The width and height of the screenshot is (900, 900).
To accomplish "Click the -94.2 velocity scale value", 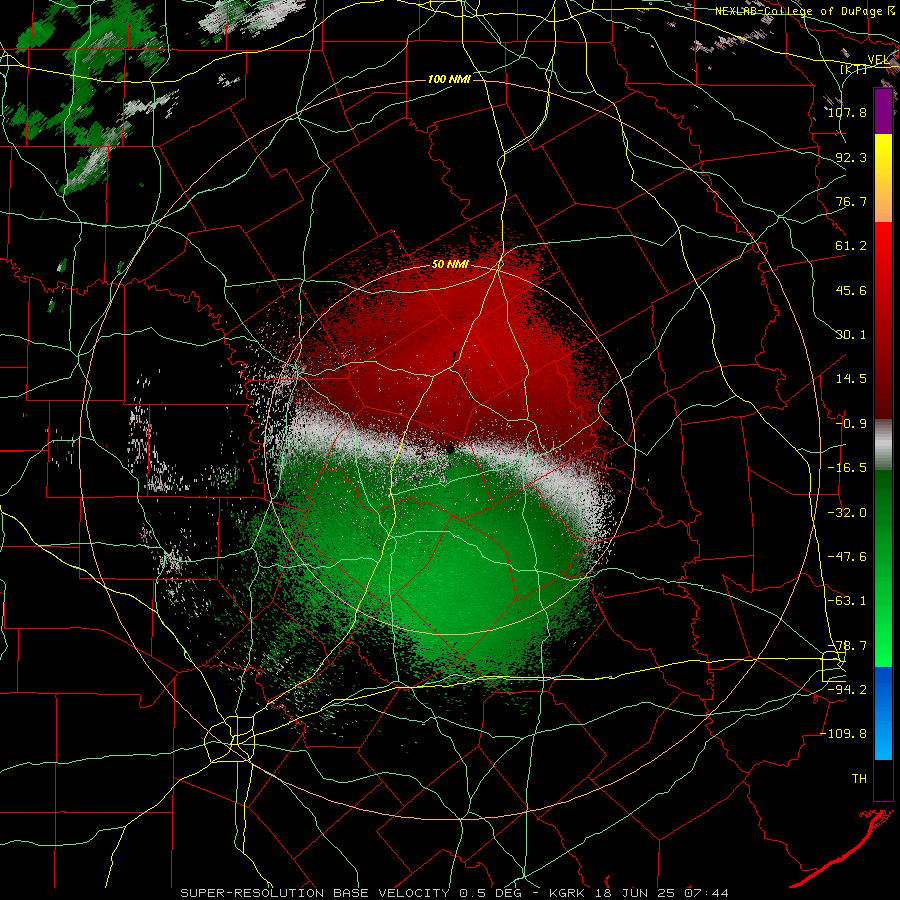I will click(847, 689).
